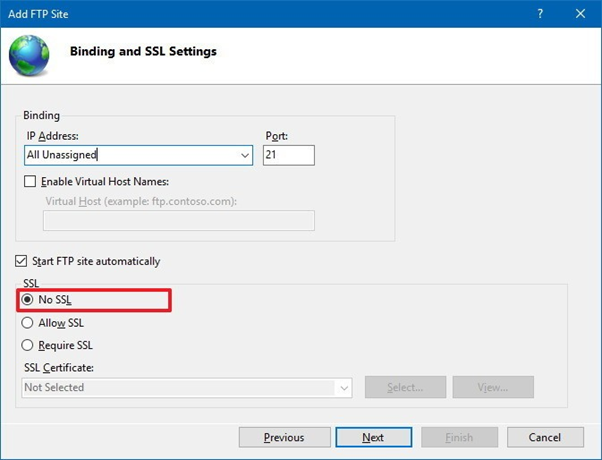Click the help question mark icon
The height and width of the screenshot is (460, 602).
(540, 14)
